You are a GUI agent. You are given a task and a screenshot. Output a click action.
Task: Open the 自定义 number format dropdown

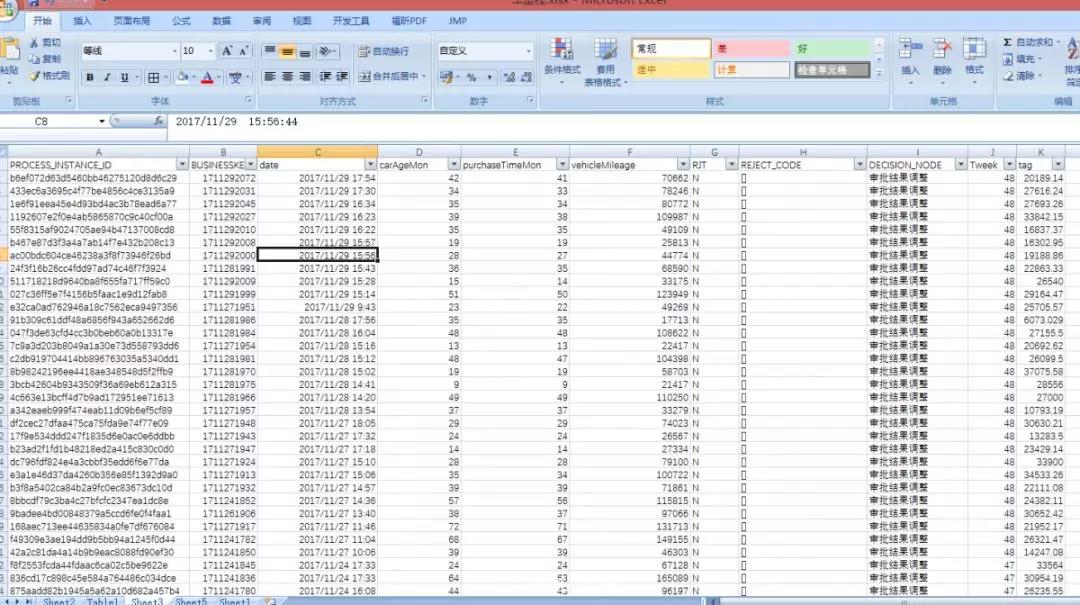click(x=528, y=51)
